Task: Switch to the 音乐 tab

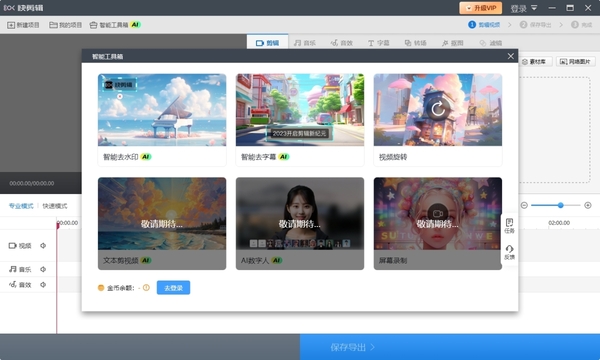Action: tap(305, 43)
